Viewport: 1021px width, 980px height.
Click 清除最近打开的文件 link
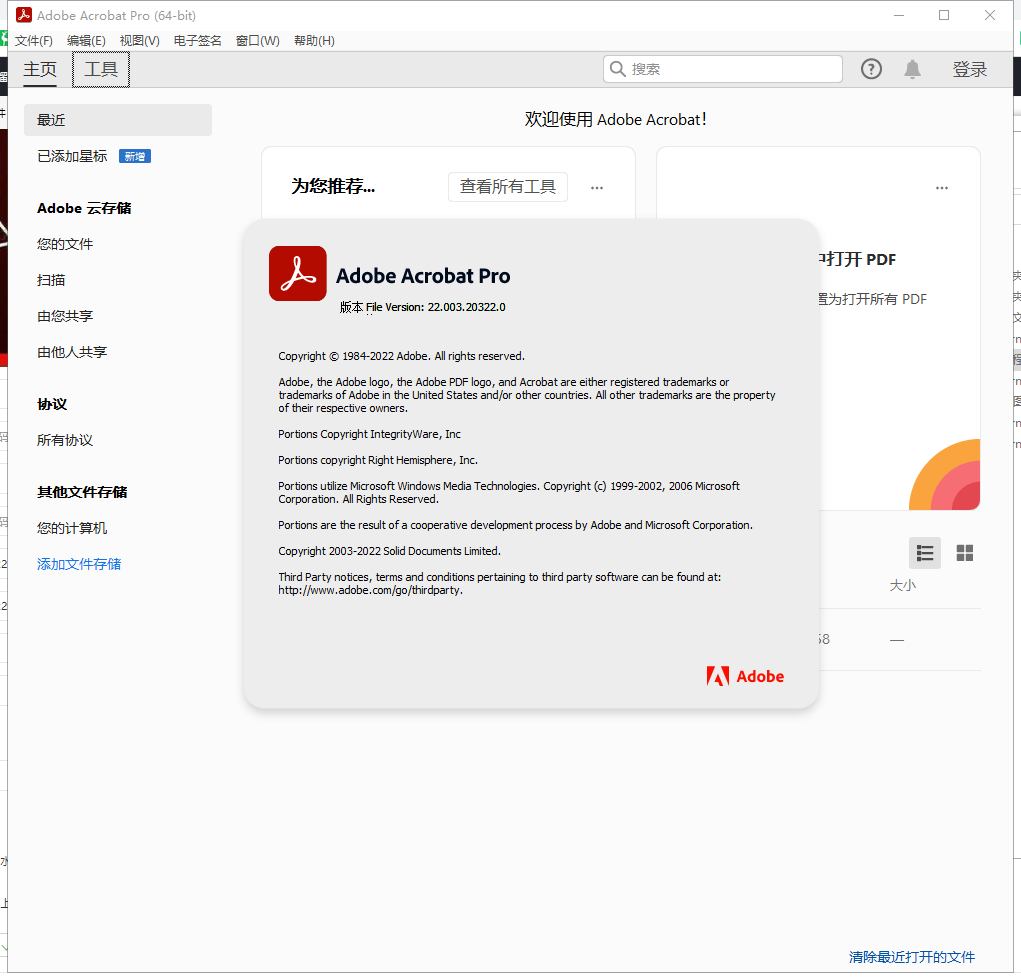pos(911,957)
